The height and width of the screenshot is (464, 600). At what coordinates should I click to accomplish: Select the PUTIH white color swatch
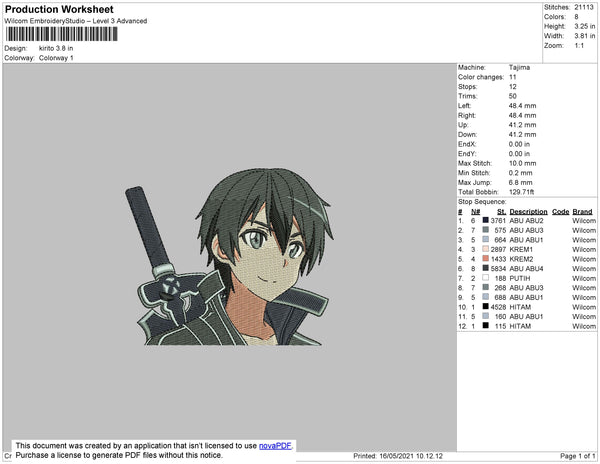485,278
